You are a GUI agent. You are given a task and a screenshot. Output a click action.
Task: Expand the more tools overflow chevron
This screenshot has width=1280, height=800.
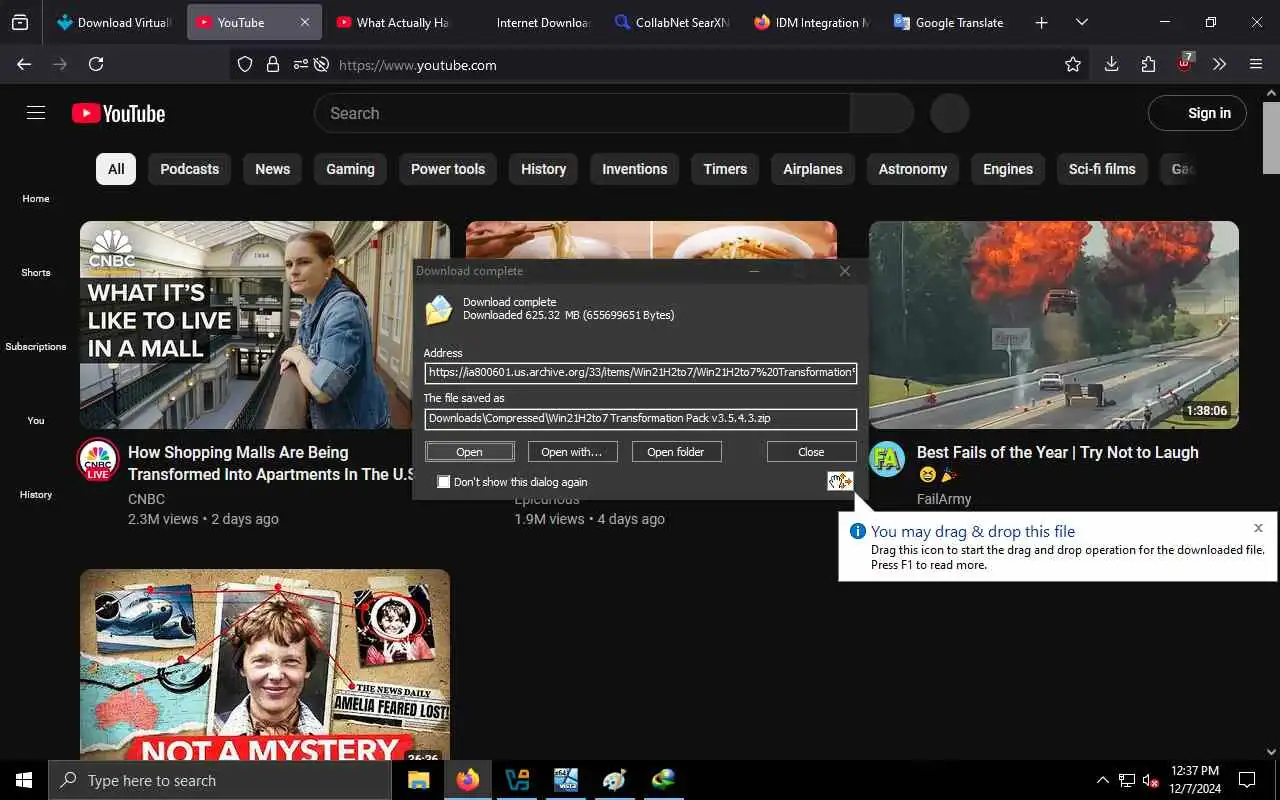click(x=1219, y=64)
